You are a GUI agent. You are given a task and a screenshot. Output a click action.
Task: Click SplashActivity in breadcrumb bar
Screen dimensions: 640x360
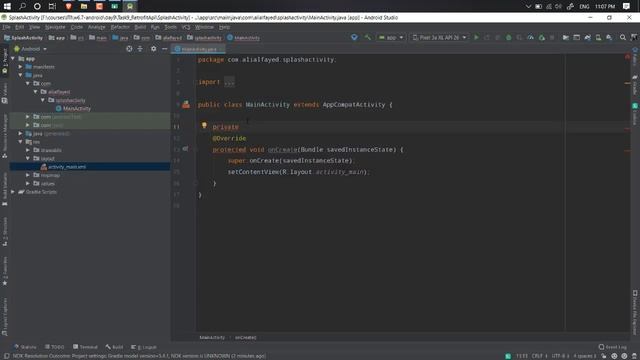click(23, 38)
